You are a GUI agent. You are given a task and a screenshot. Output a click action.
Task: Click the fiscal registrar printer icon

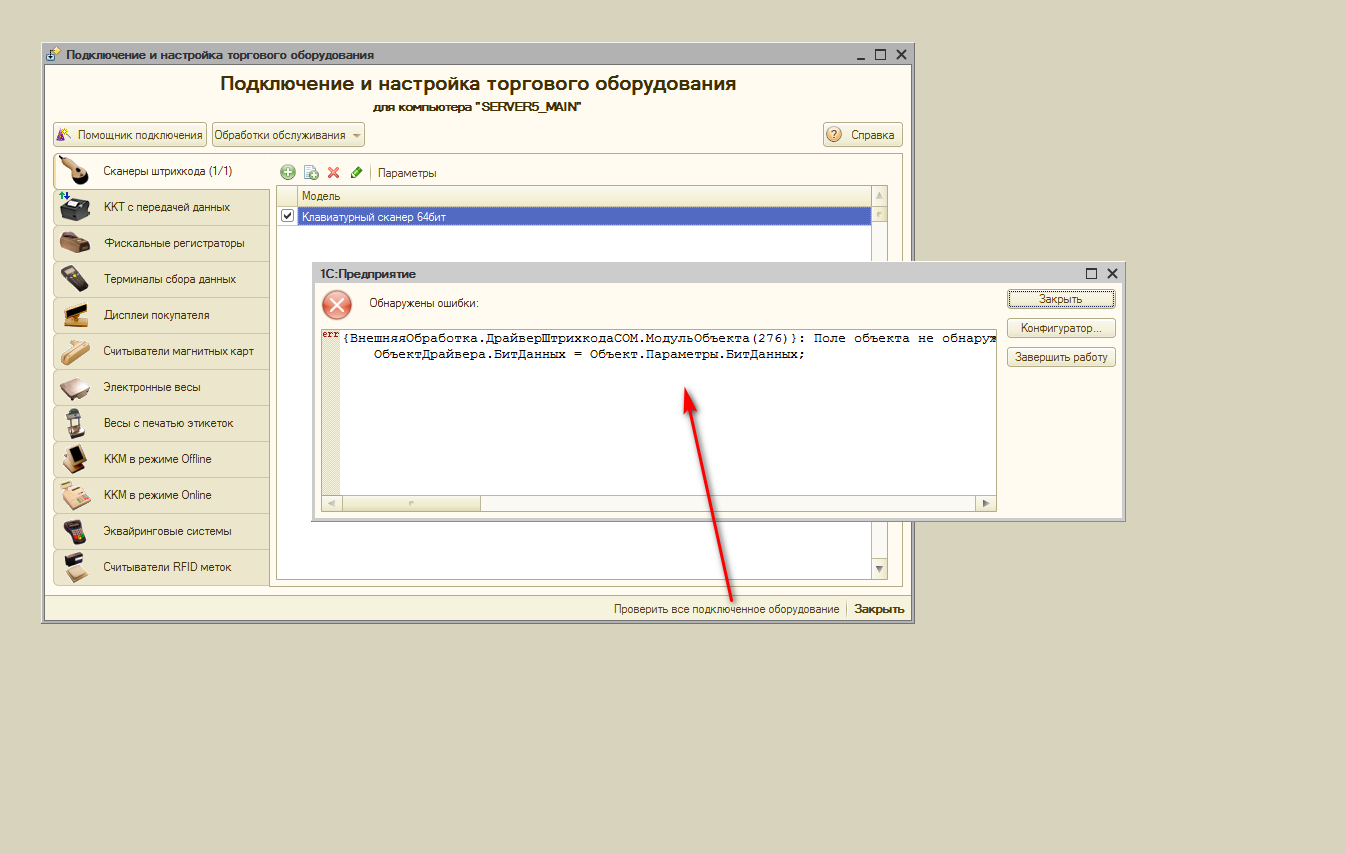click(75, 243)
